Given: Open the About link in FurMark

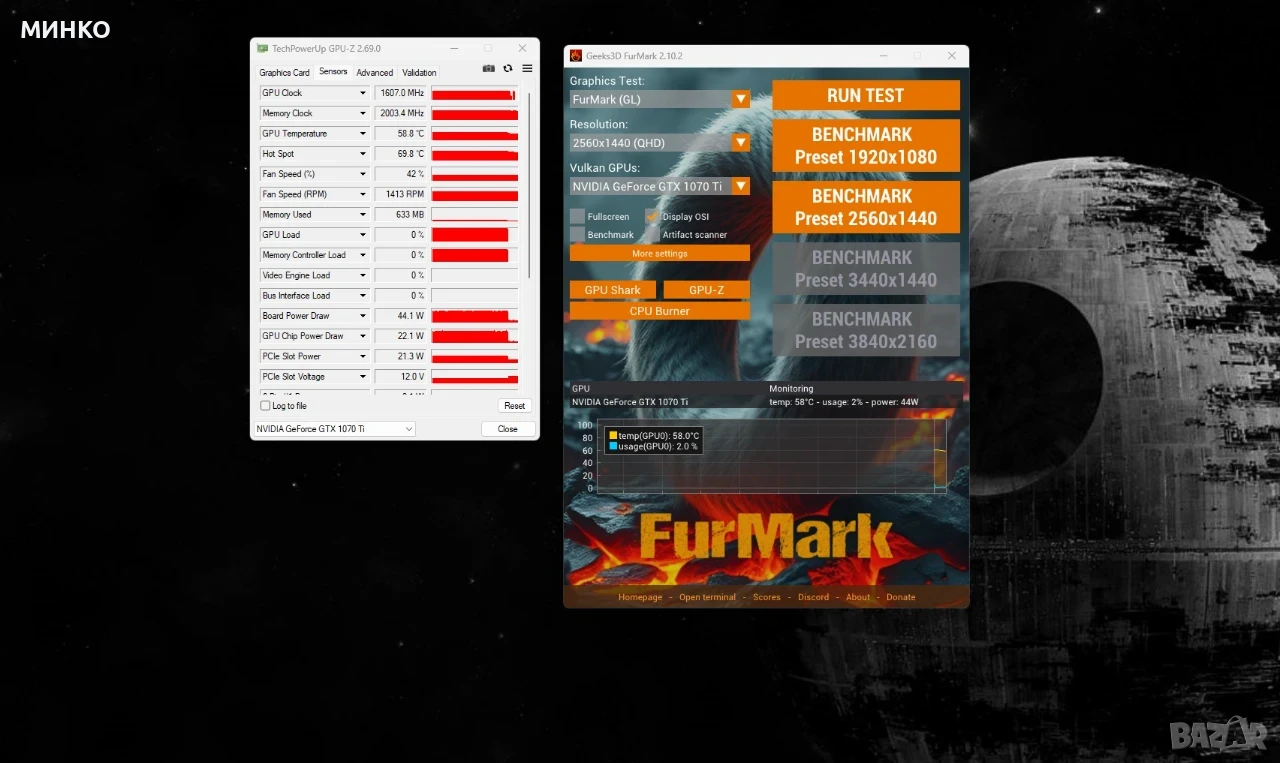Looking at the screenshot, I should [858, 597].
